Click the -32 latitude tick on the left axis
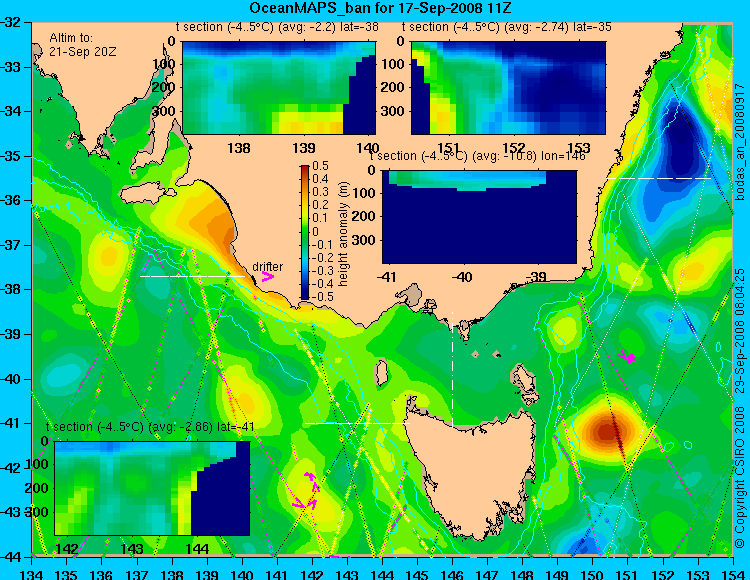The width and height of the screenshot is (750, 580). 10,22
